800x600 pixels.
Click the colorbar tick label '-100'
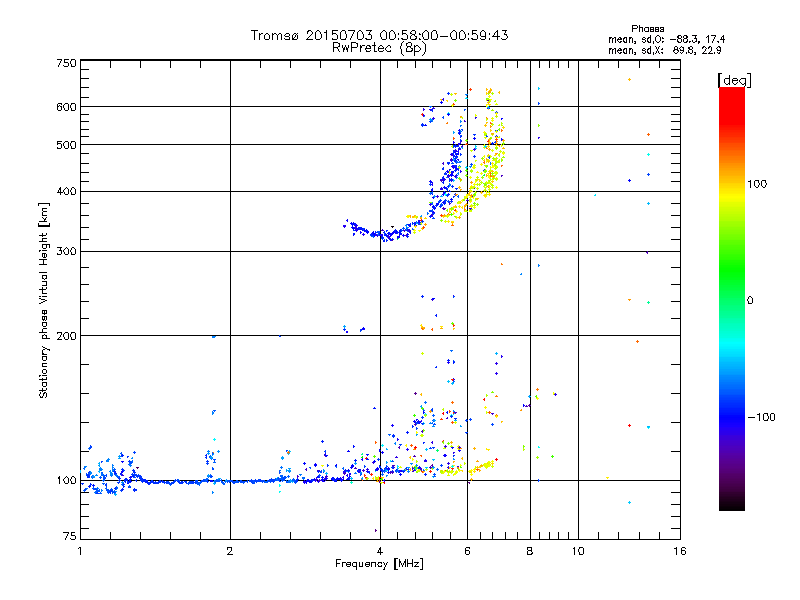(761, 417)
